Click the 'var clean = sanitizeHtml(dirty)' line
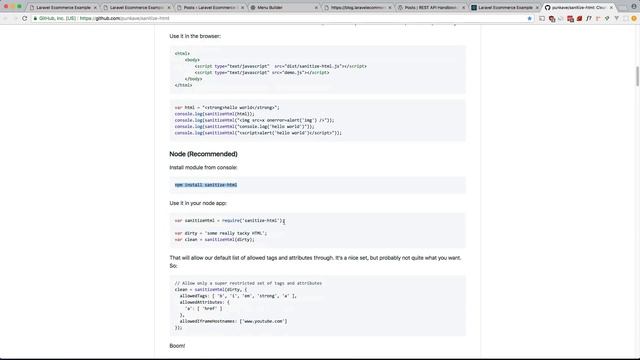640x360 pixels. pos(214,240)
